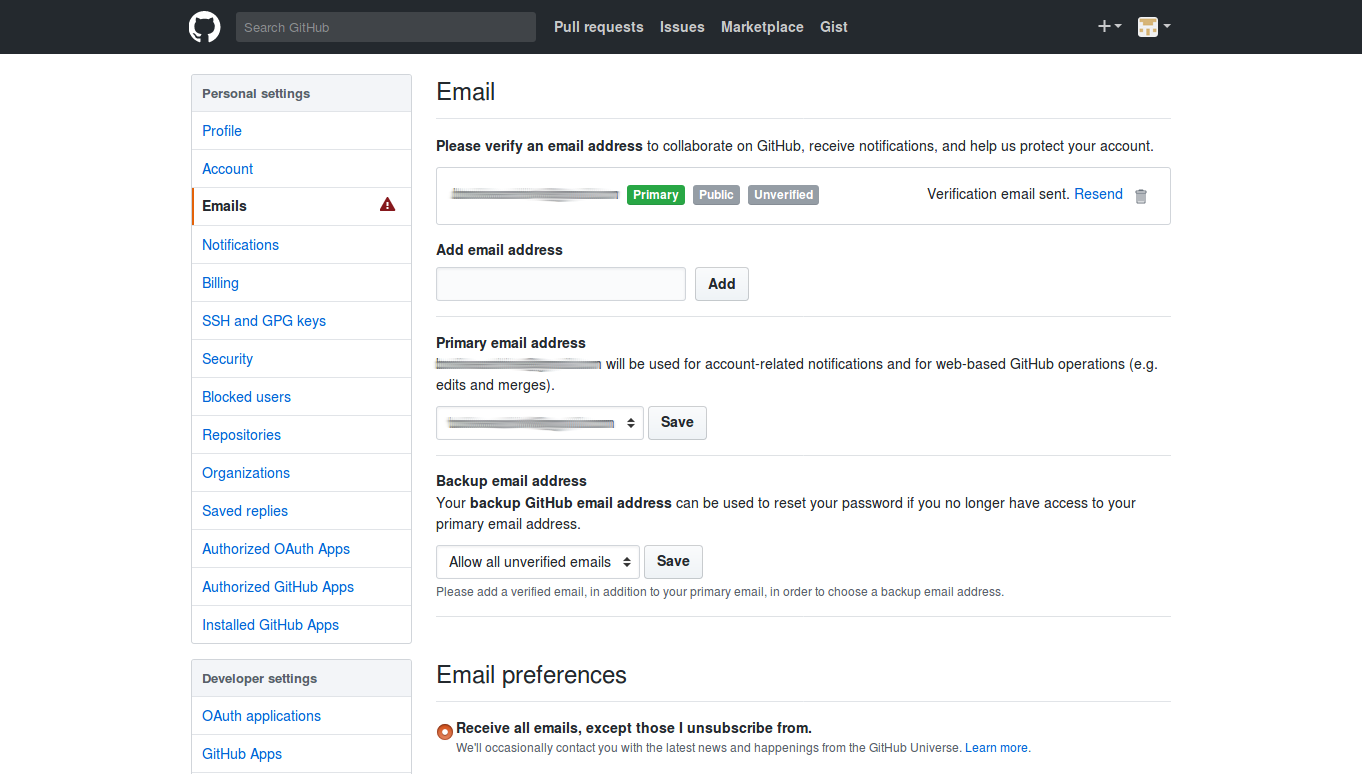Viewport: 1362px width, 774px height.
Task: Click the green Primary label
Action: [x=656, y=195]
